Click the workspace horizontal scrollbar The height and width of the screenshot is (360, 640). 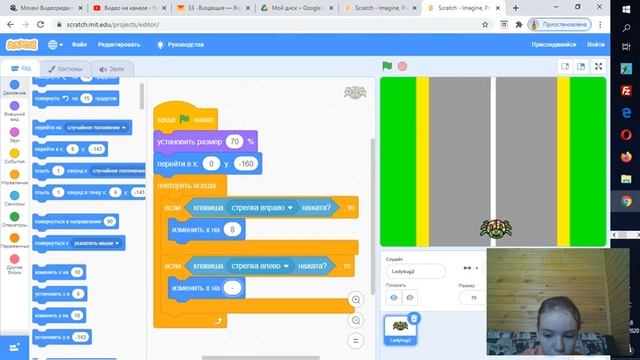pos(261,358)
